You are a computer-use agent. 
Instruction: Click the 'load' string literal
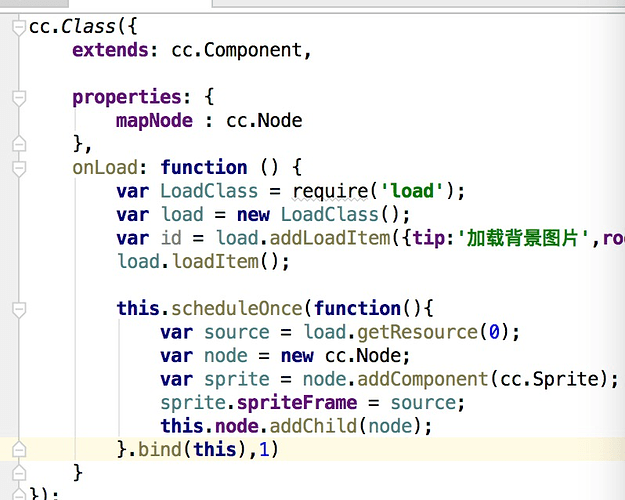412,191
